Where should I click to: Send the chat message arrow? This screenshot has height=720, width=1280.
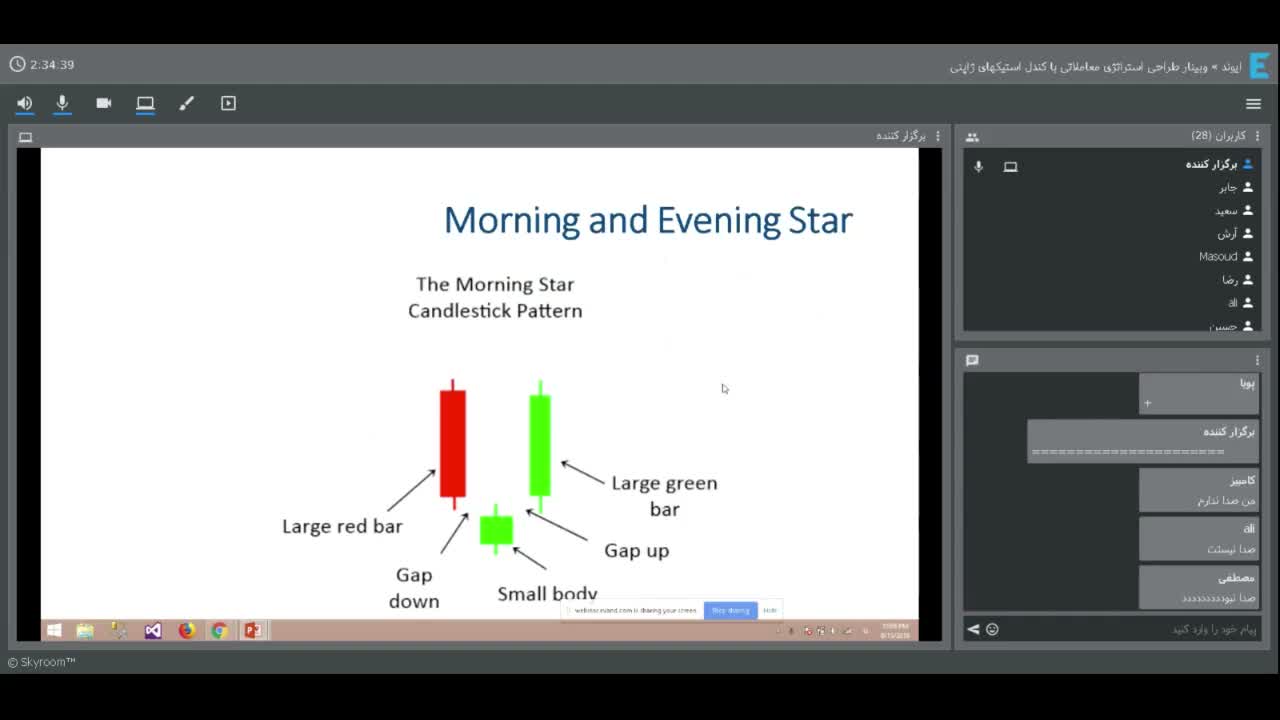tap(973, 629)
